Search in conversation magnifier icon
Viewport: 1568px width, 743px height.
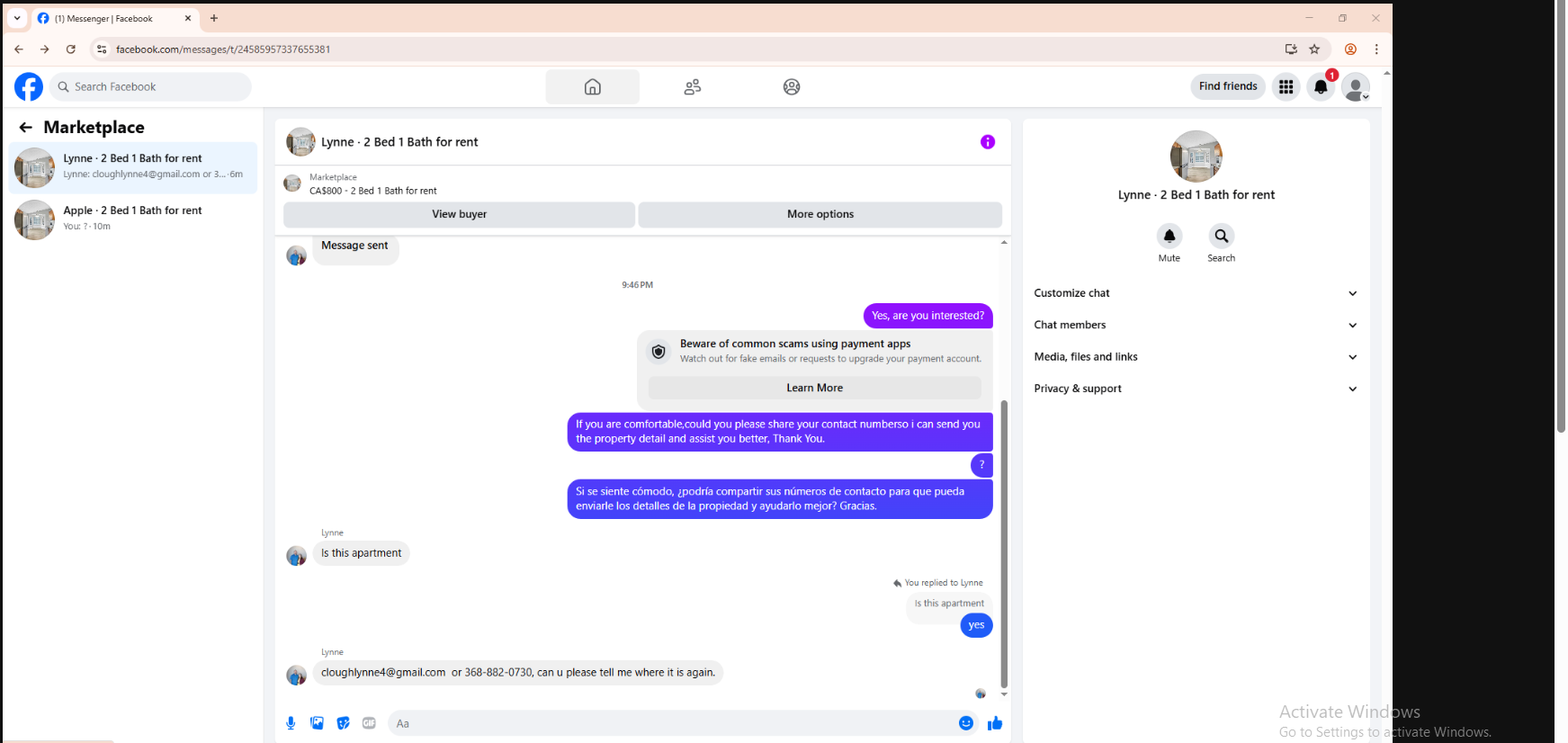(1222, 236)
